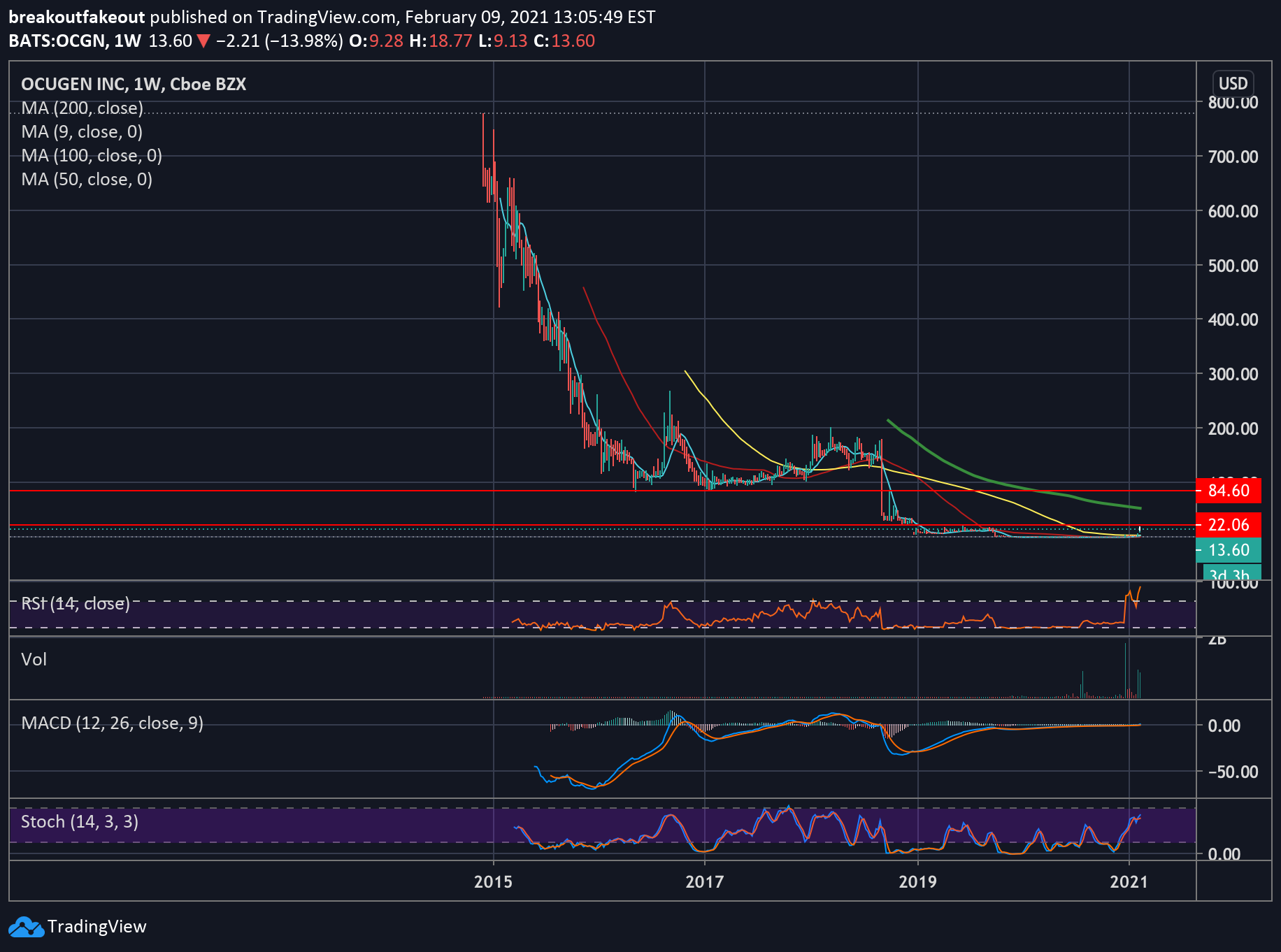Image resolution: width=1281 pixels, height=952 pixels.
Task: Click the 2019 time axis label
Action: (x=917, y=881)
